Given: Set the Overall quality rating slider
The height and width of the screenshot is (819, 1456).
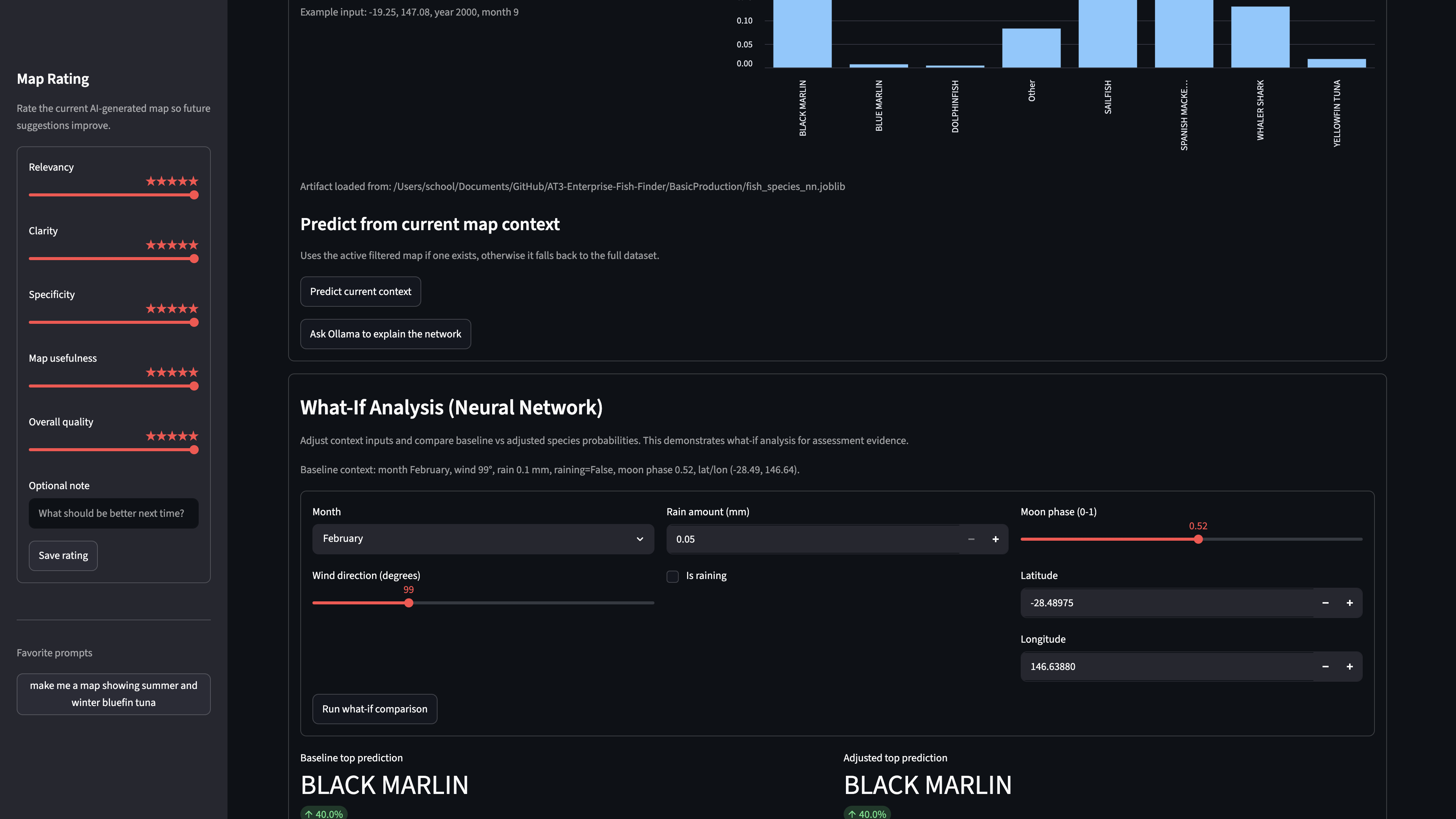Looking at the screenshot, I should pos(194,450).
